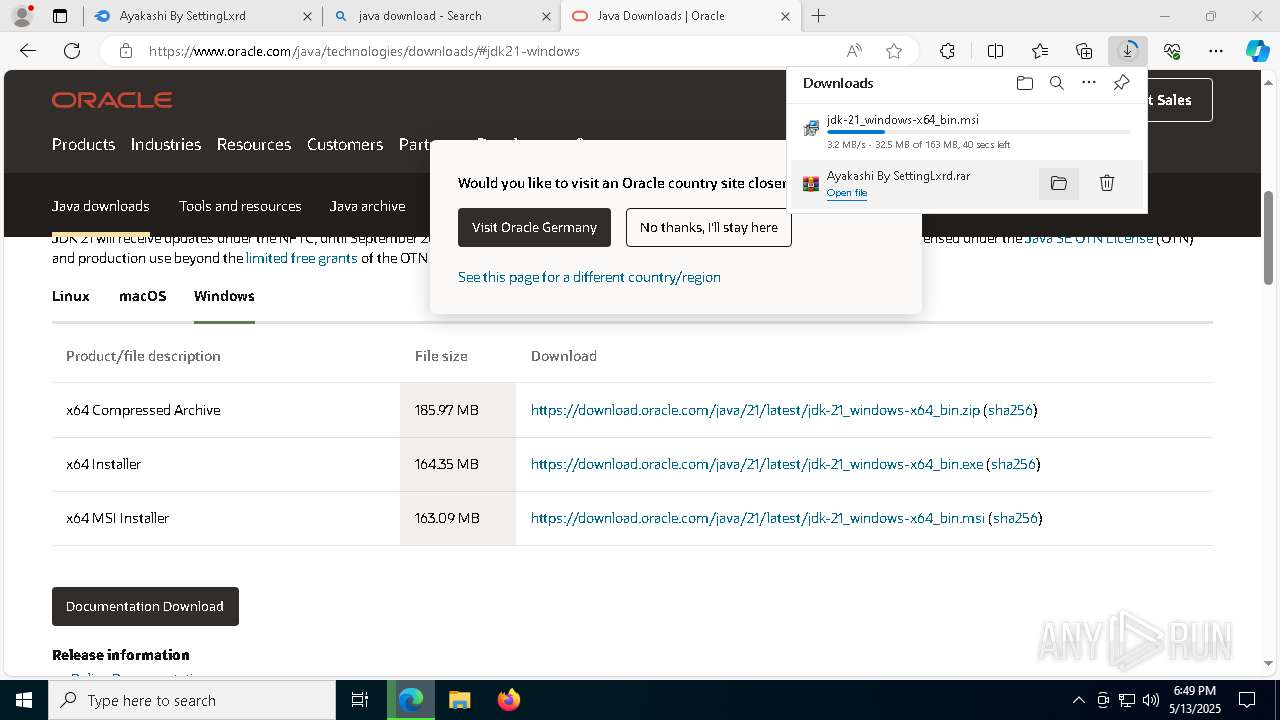Show hidden system tray icons
This screenshot has width=1280, height=720.
[1078, 700]
